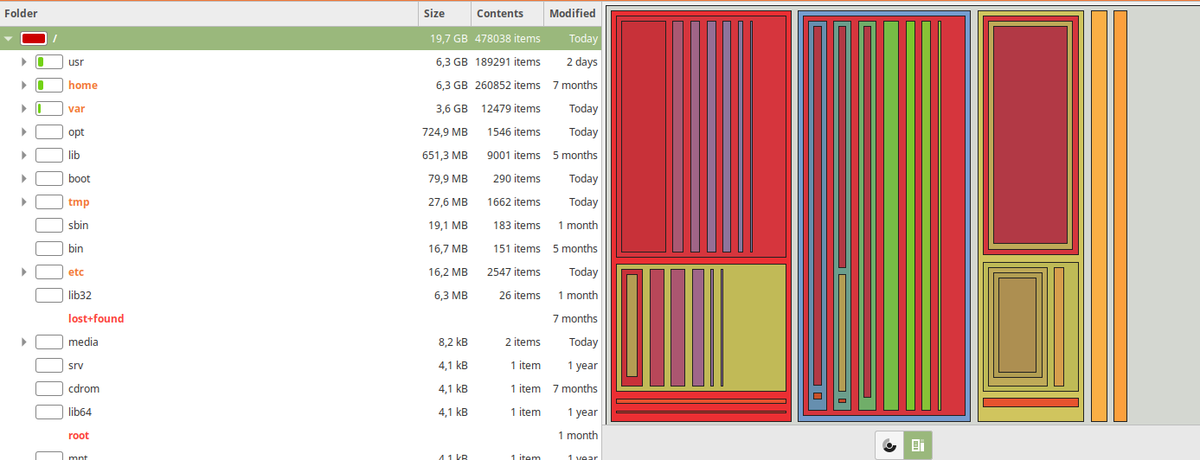
Task: Click the usage bar beside lib32
Action: (49, 295)
